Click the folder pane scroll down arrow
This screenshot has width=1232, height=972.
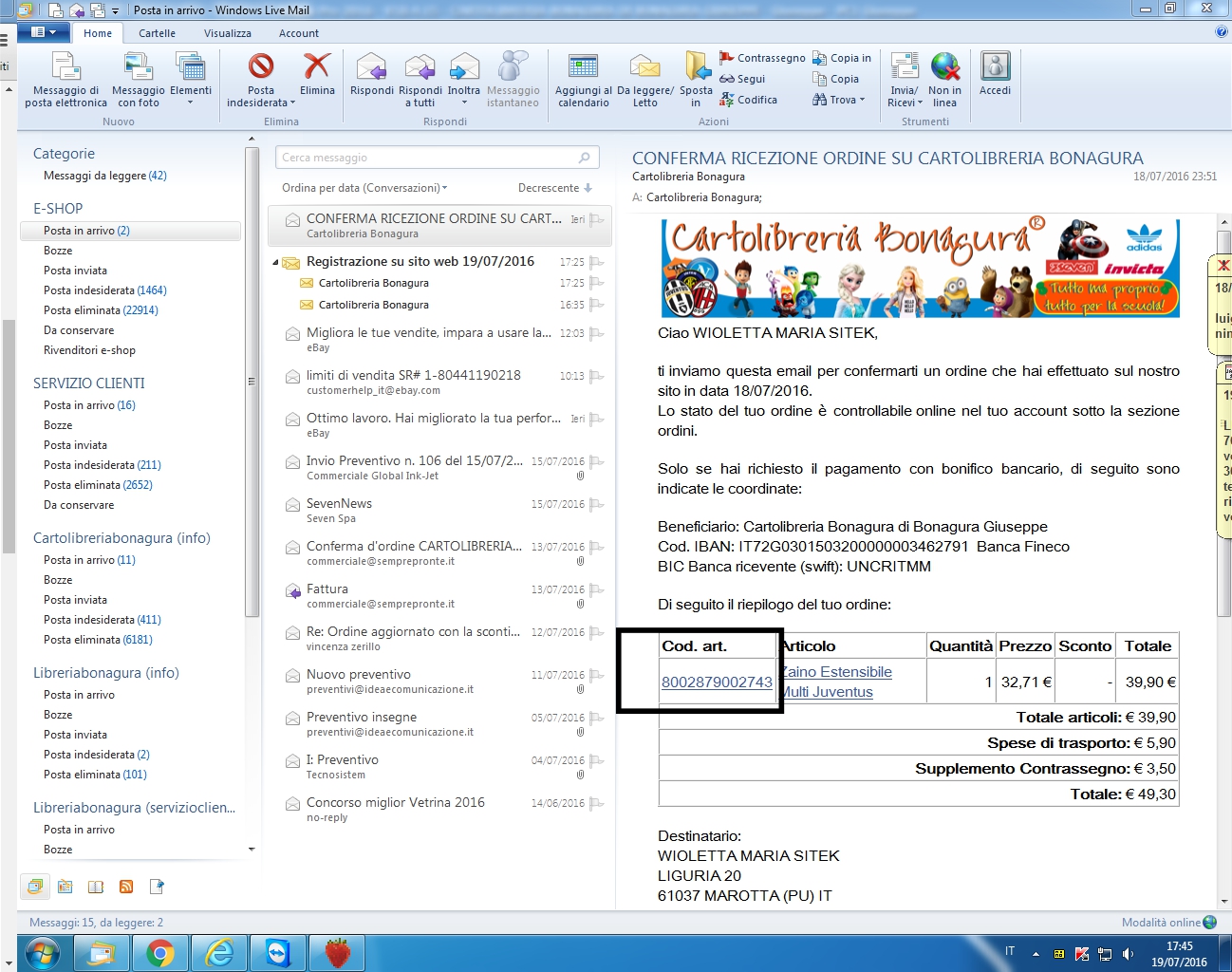(x=252, y=850)
